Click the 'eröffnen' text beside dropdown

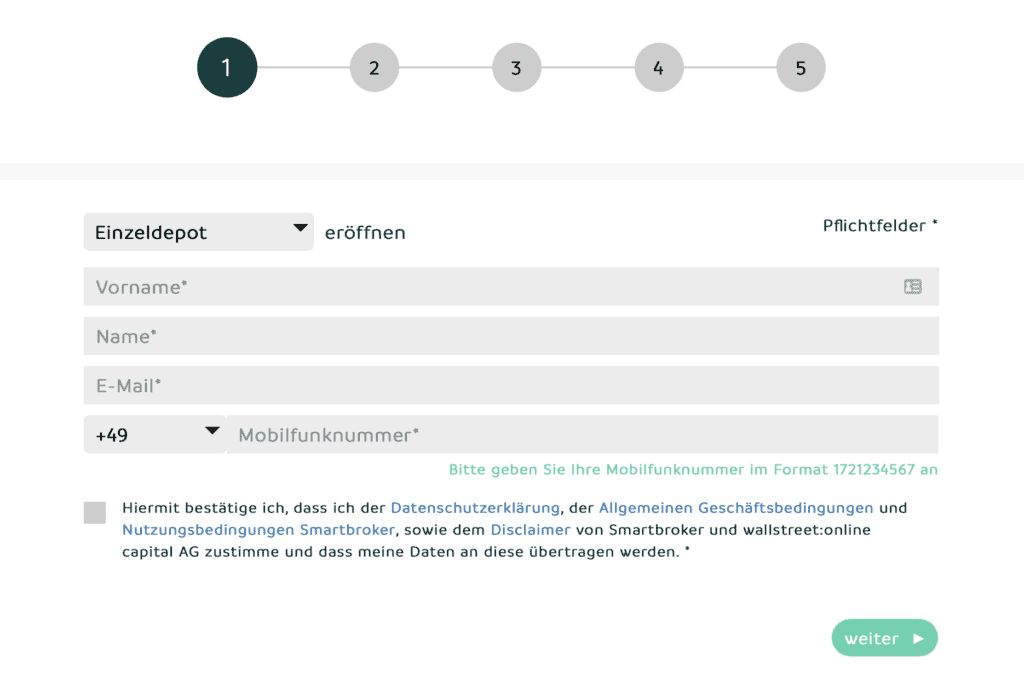point(365,233)
